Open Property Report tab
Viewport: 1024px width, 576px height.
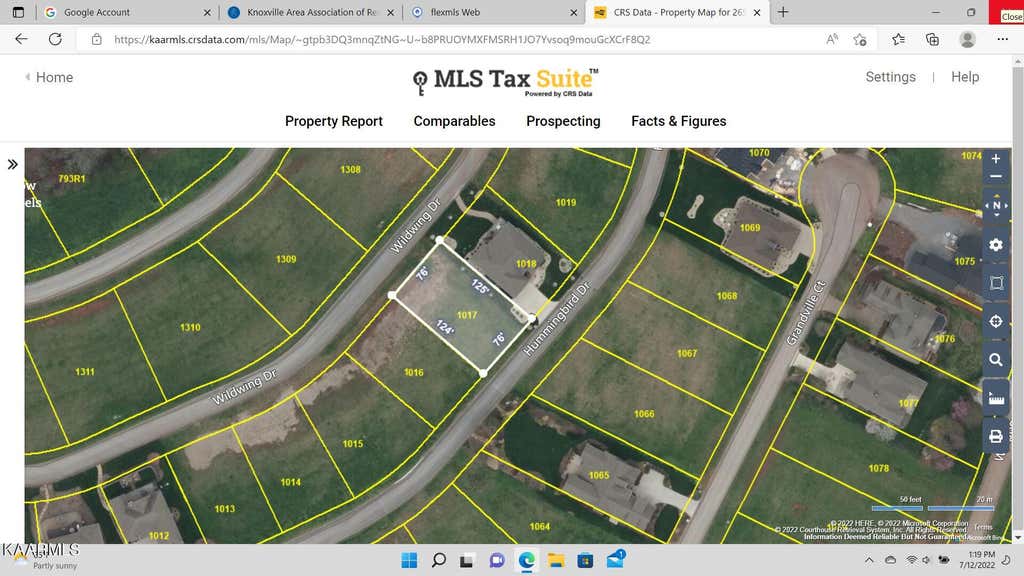(x=334, y=121)
